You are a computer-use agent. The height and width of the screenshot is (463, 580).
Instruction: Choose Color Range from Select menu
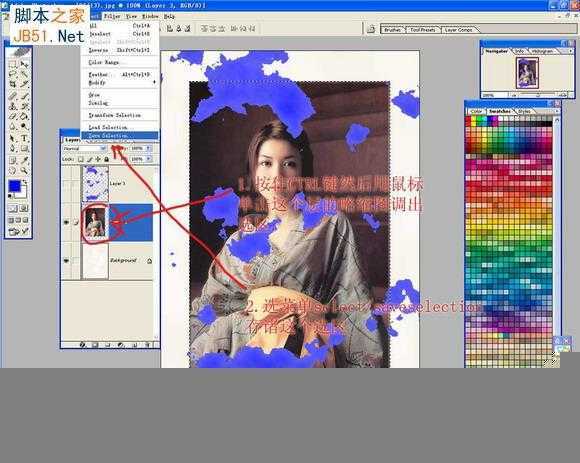click(x=120, y=62)
